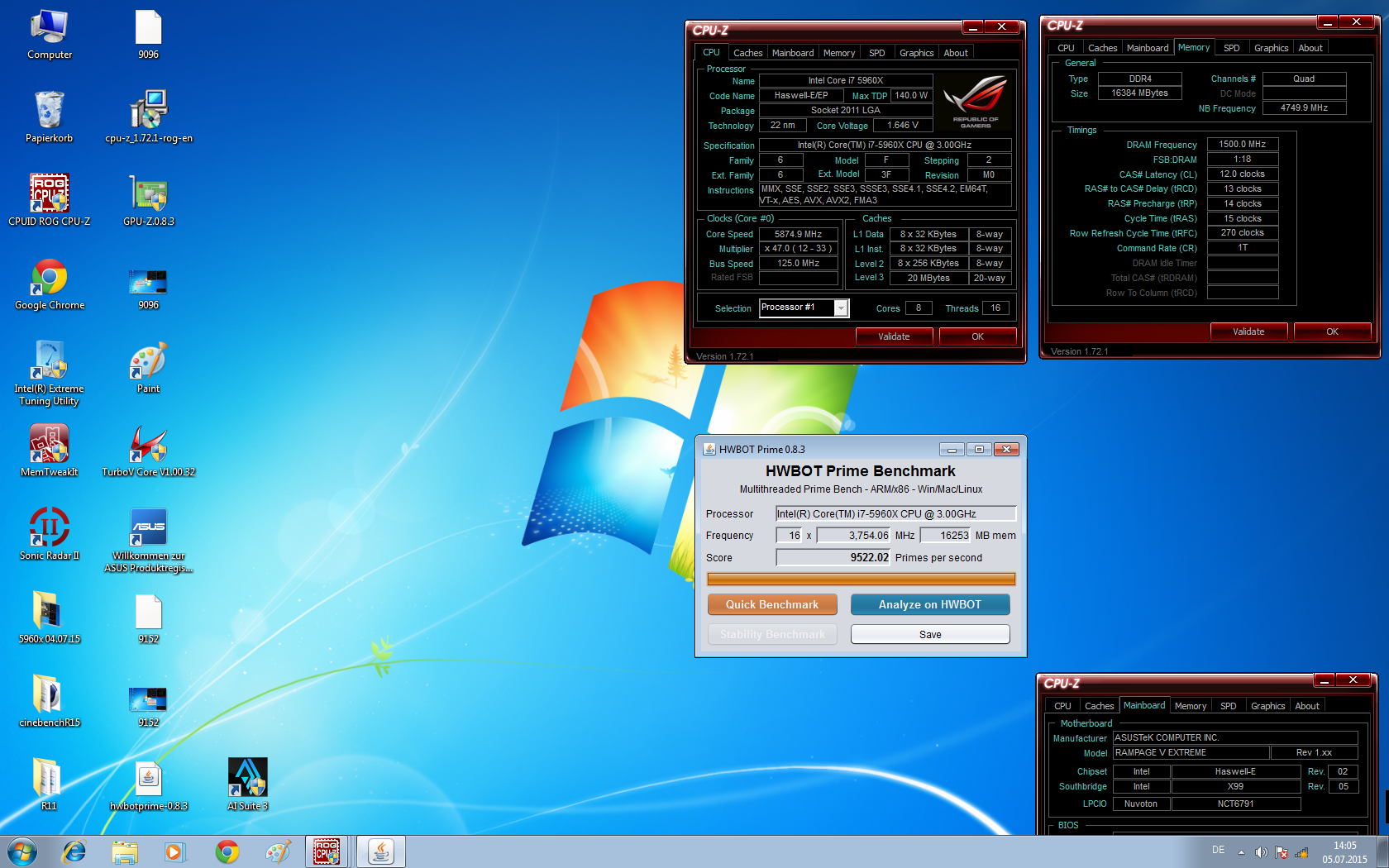Click the Java HWBOT Prime taskbar button
The width and height of the screenshot is (1389, 868).
tap(381, 851)
